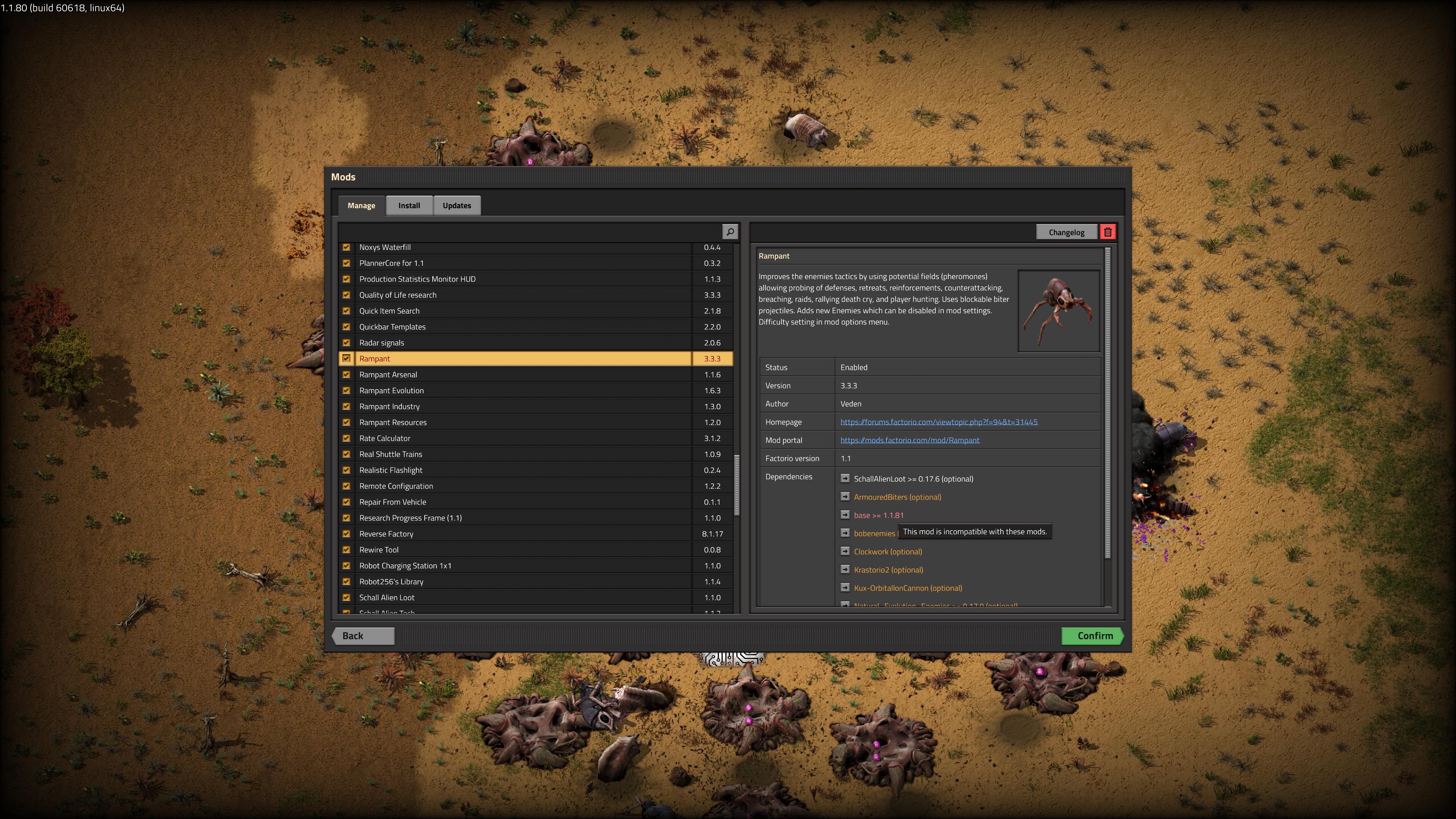The height and width of the screenshot is (819, 1456).
Task: Select the Remote Configuration row
Action: click(x=536, y=485)
